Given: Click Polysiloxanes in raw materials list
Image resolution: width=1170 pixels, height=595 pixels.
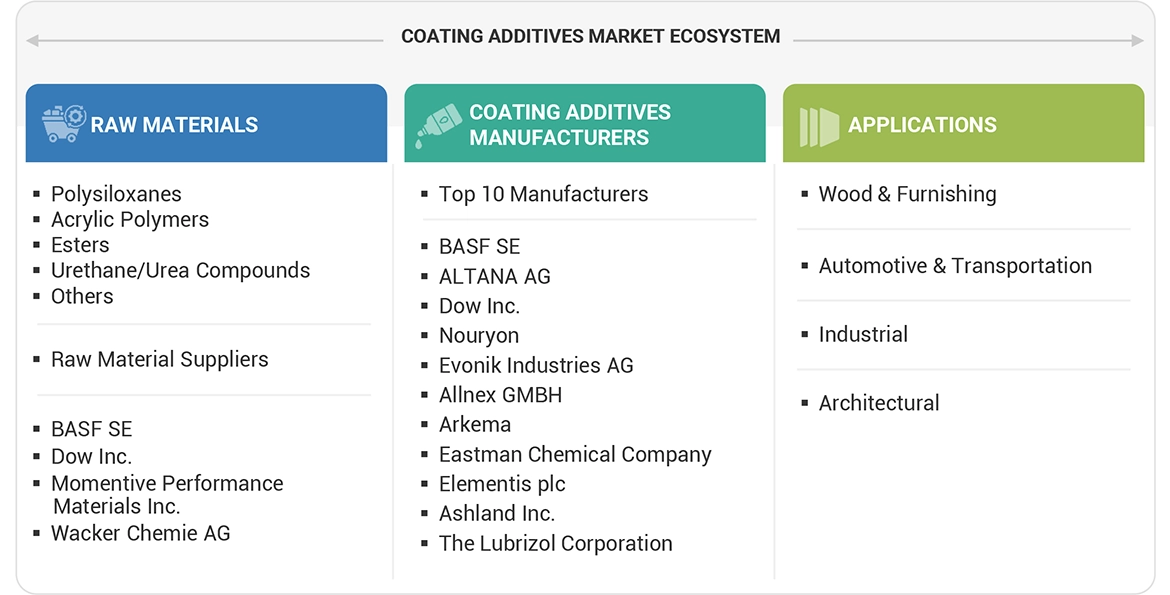Looking at the screenshot, I should click(x=116, y=194).
